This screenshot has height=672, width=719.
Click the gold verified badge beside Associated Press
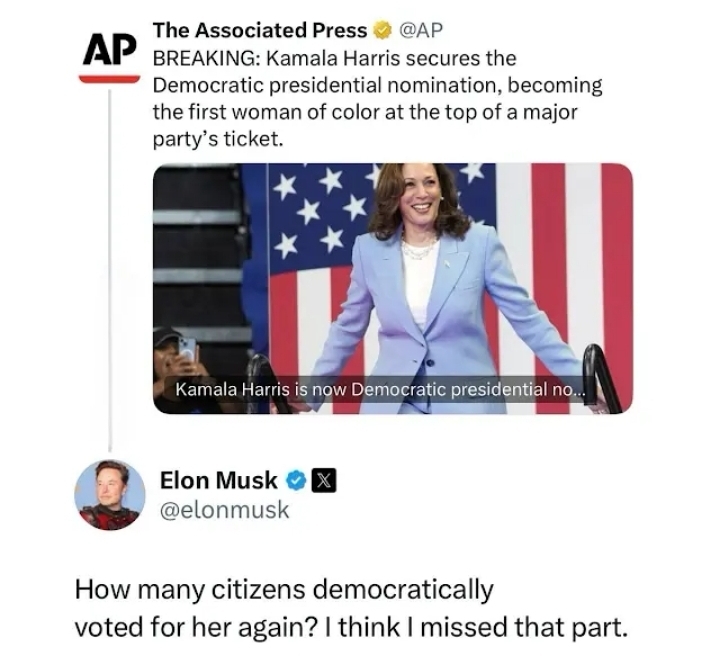point(383,31)
